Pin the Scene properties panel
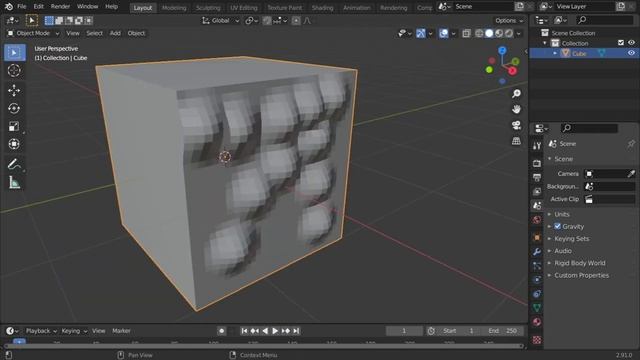This screenshot has height=360, width=640. [631, 144]
